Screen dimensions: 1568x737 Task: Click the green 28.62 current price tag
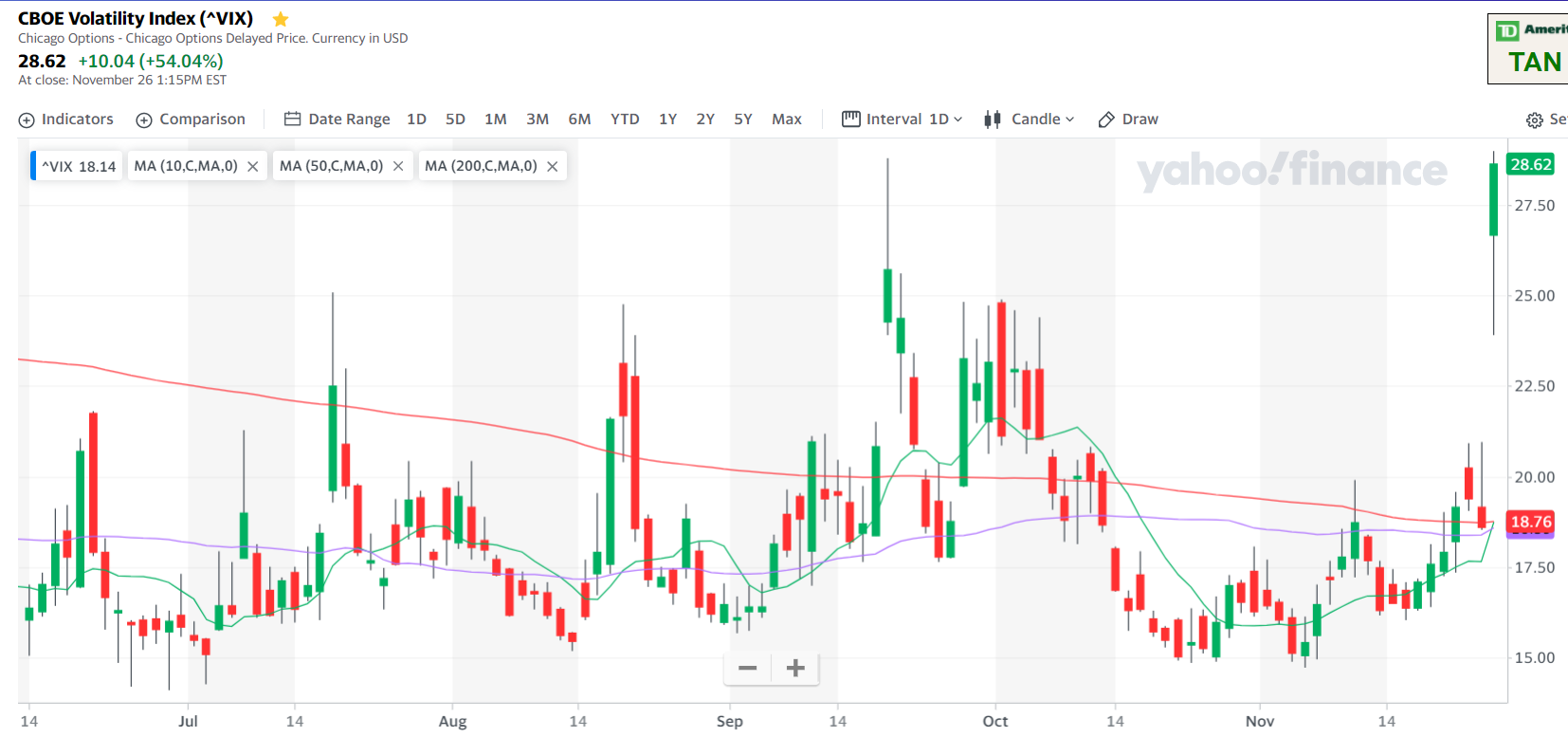1531,164
